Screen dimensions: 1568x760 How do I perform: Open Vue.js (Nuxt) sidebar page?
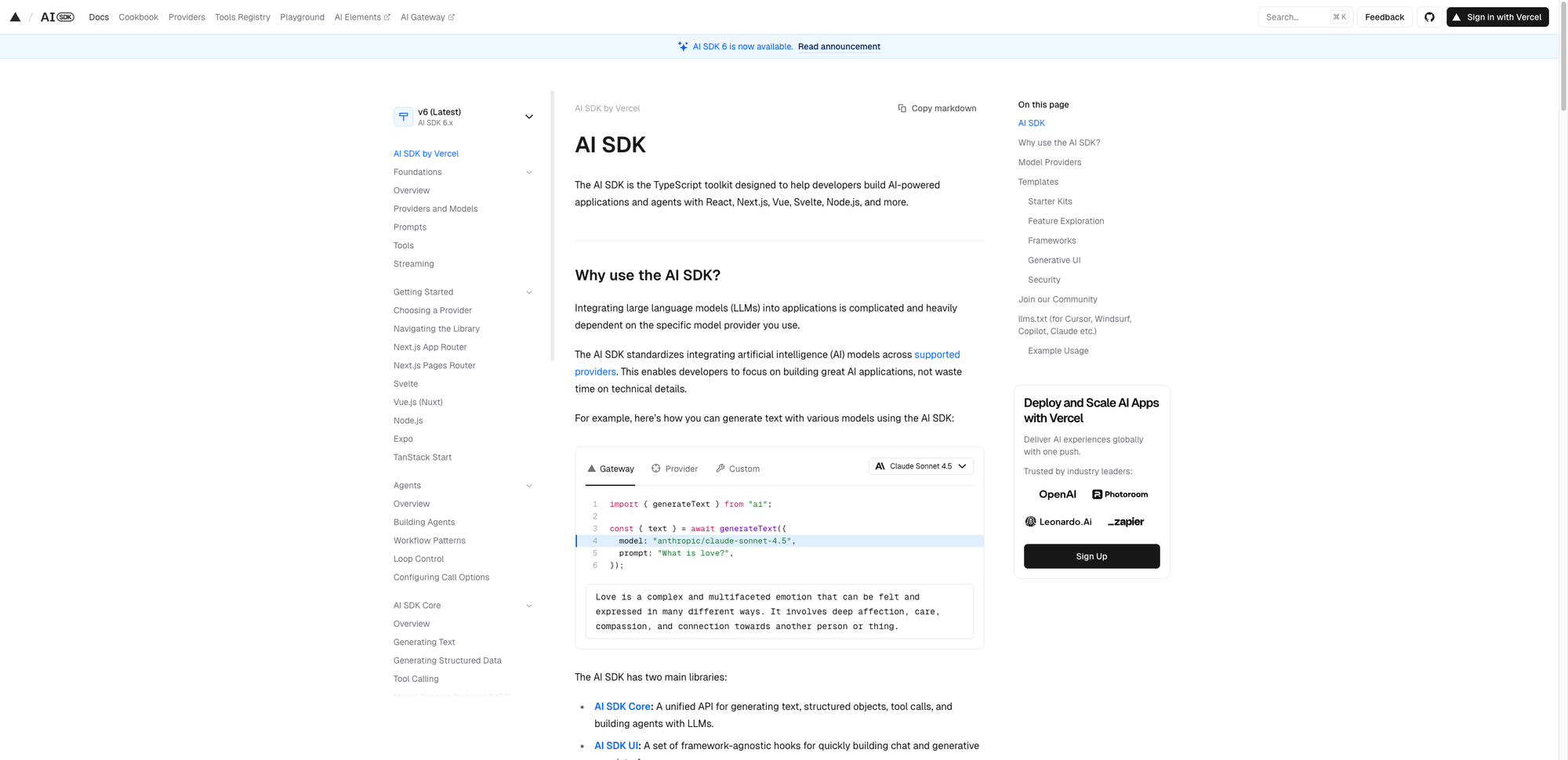pos(418,403)
